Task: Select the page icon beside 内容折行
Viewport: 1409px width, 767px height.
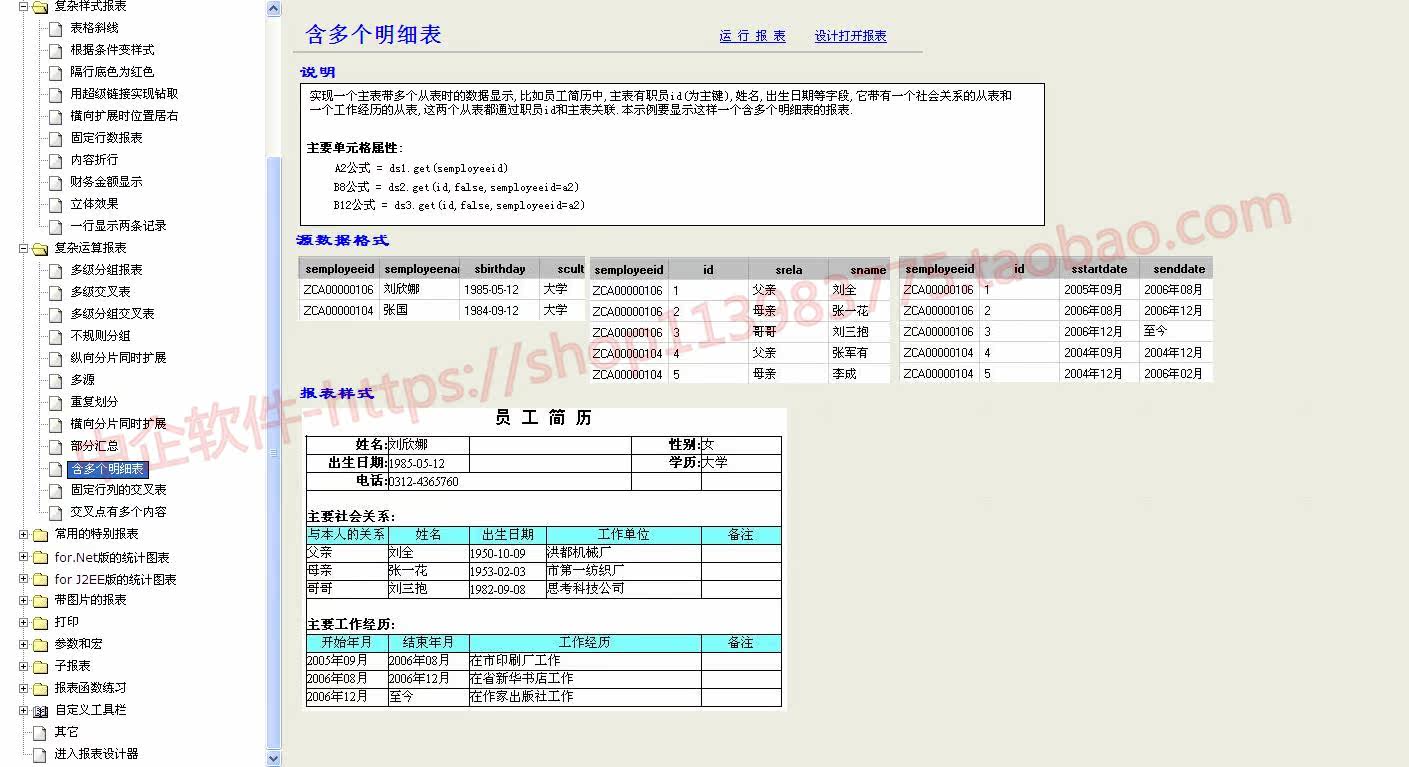Action: pyautogui.click(x=56, y=160)
